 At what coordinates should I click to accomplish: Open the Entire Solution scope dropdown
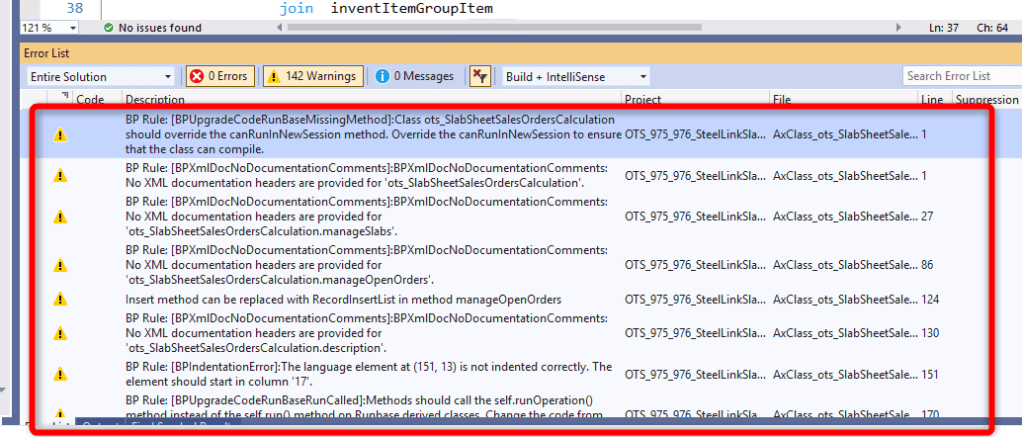pyautogui.click(x=100, y=76)
